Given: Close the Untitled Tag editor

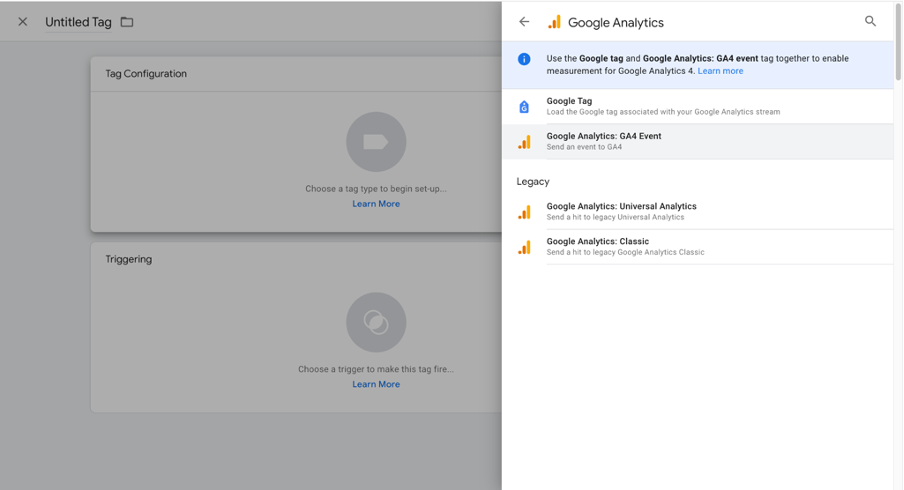Looking at the screenshot, I should coord(22,22).
